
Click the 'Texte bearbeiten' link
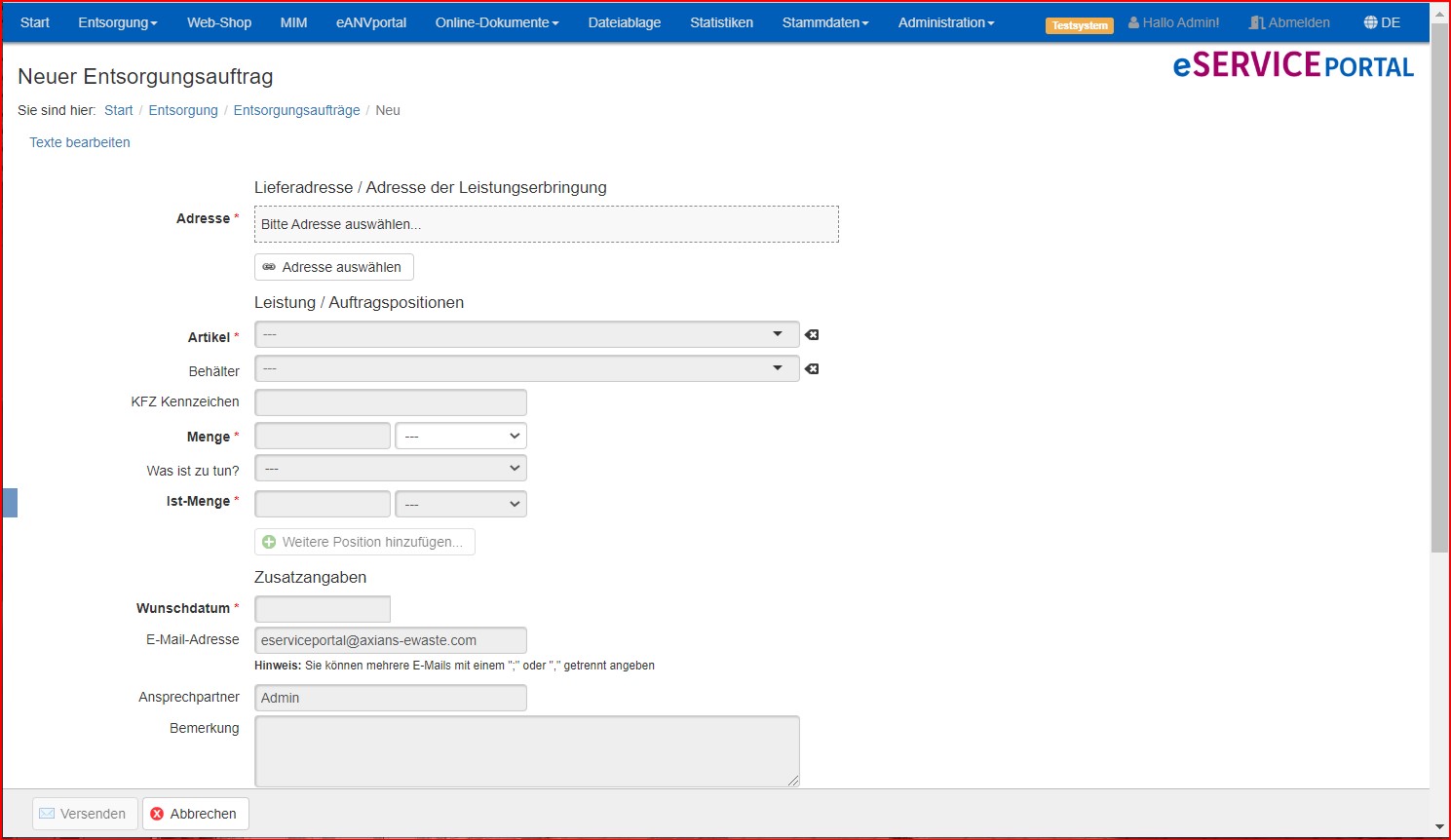(80, 142)
